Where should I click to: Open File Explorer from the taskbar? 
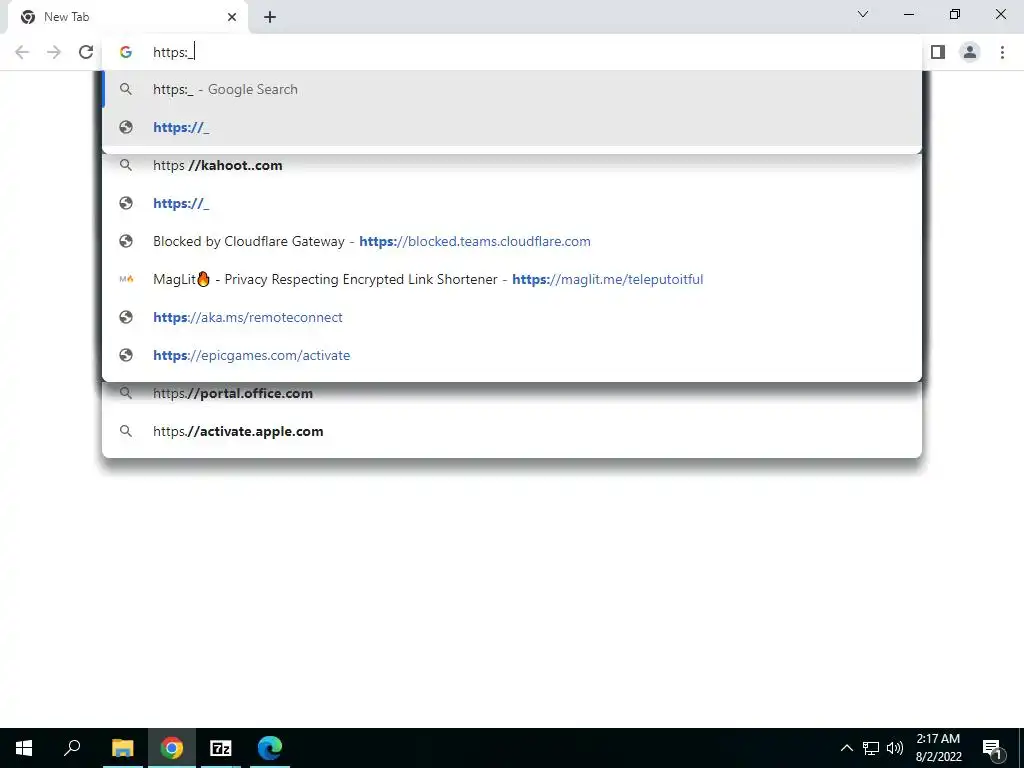pos(123,748)
